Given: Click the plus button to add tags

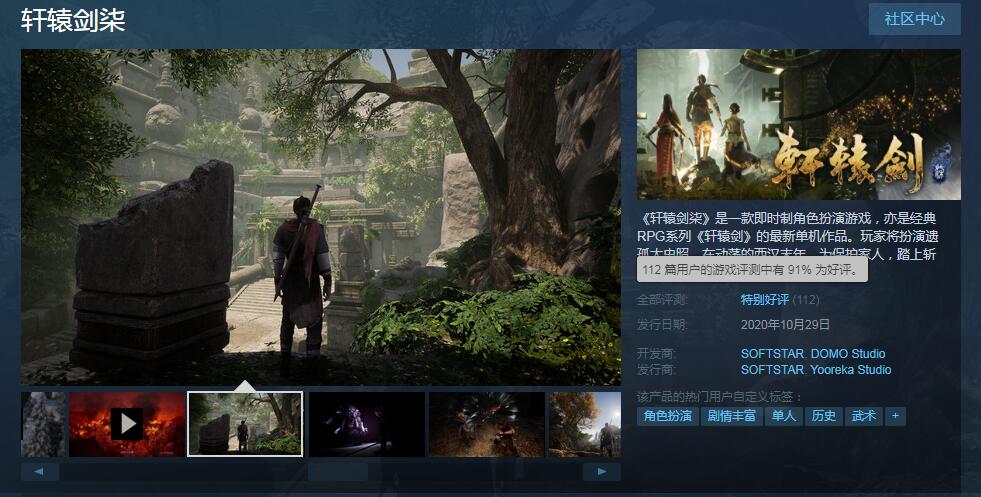Looking at the screenshot, I should 895,416.
